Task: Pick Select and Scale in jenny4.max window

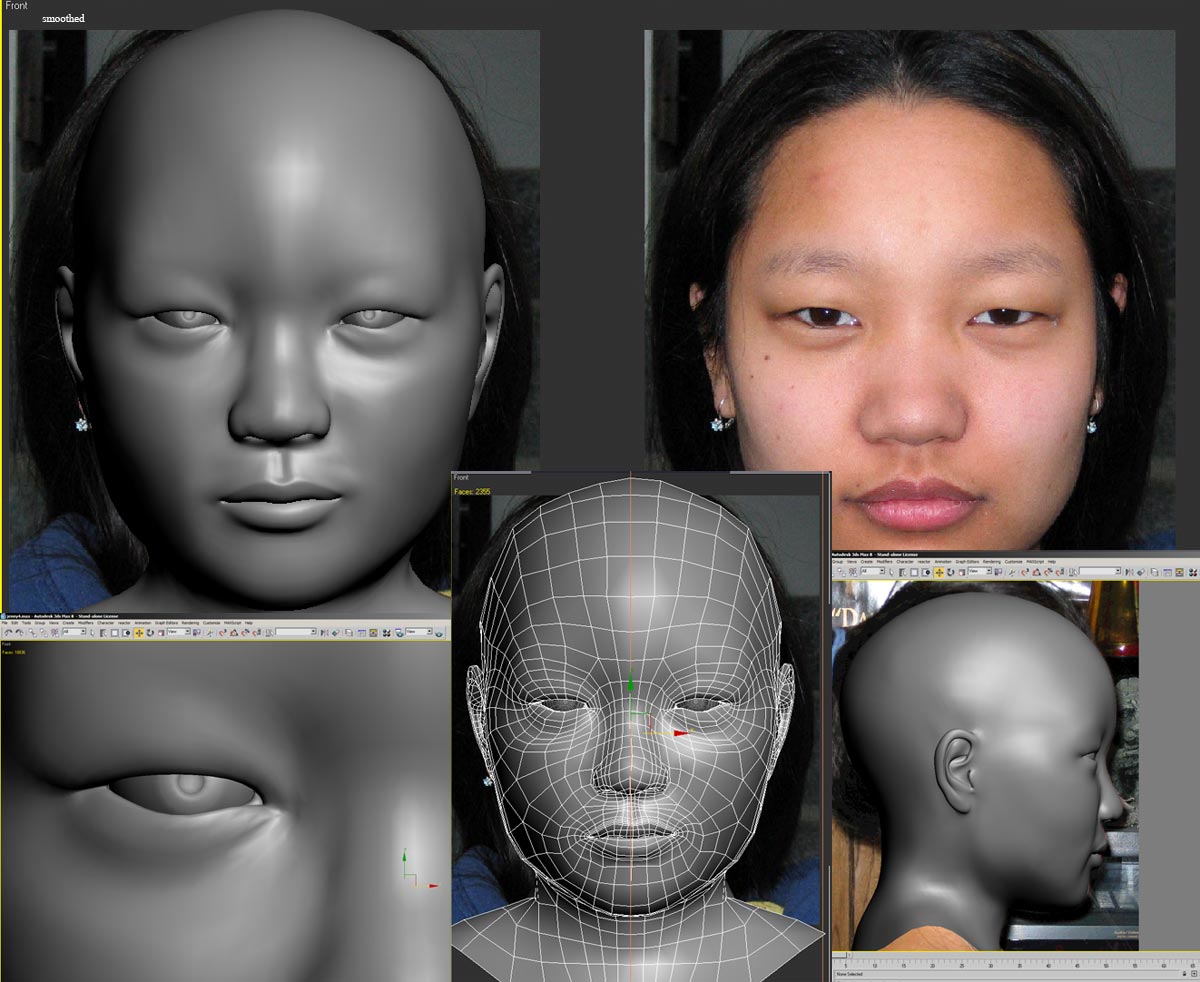Action: 161,633
